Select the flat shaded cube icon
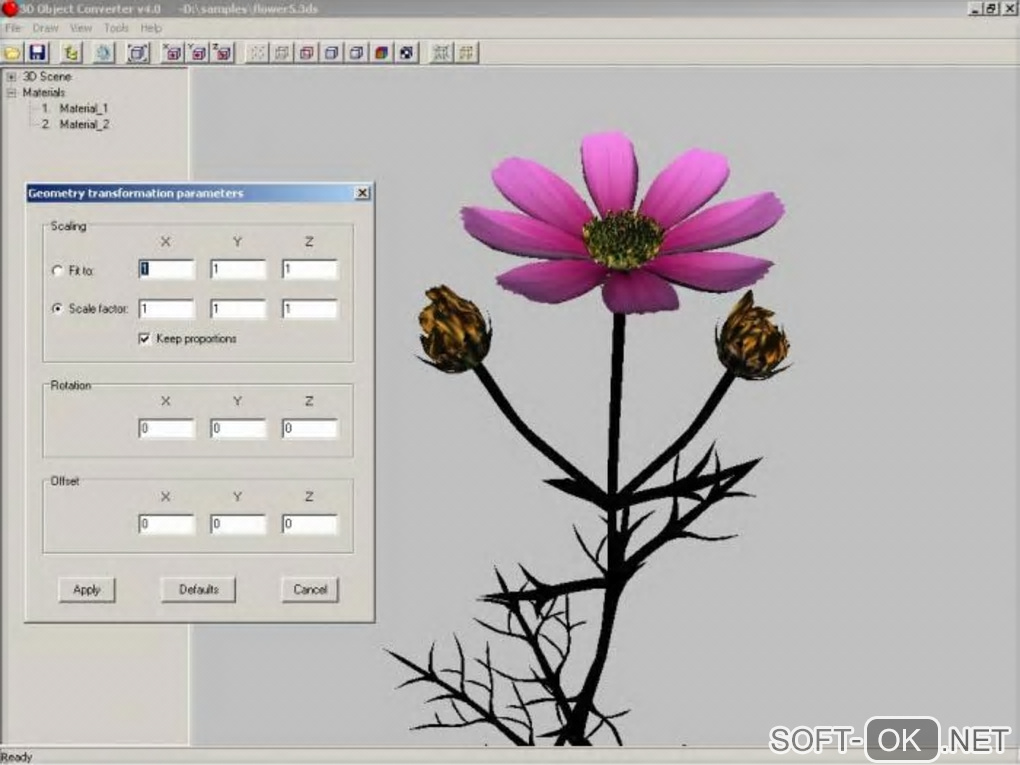 pos(332,53)
